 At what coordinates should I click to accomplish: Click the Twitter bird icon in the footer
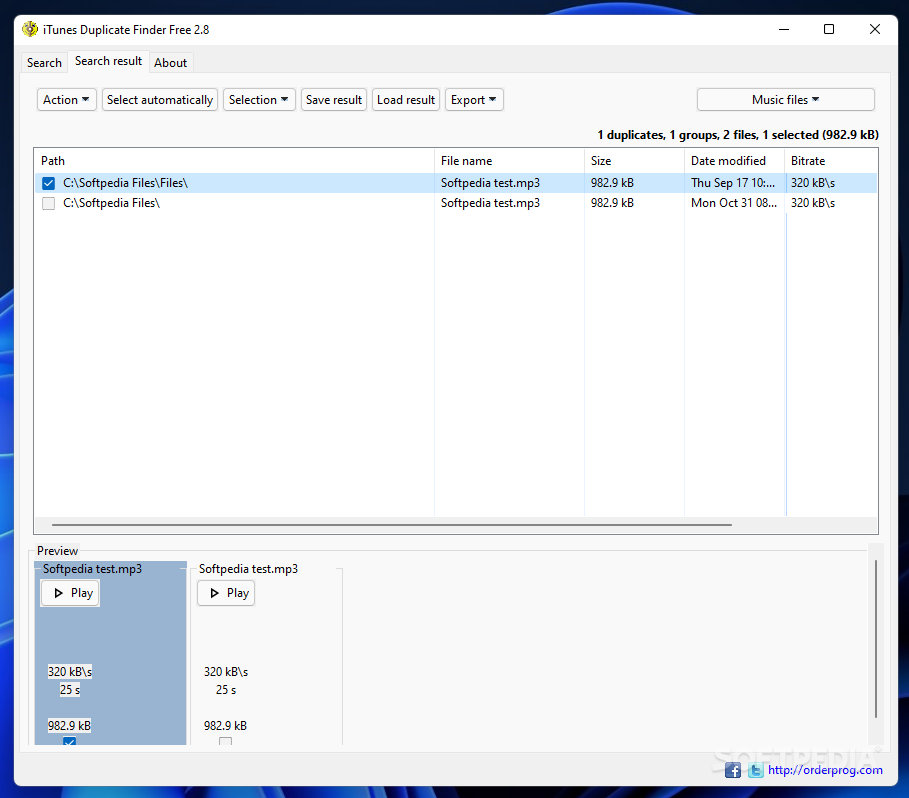(x=755, y=770)
